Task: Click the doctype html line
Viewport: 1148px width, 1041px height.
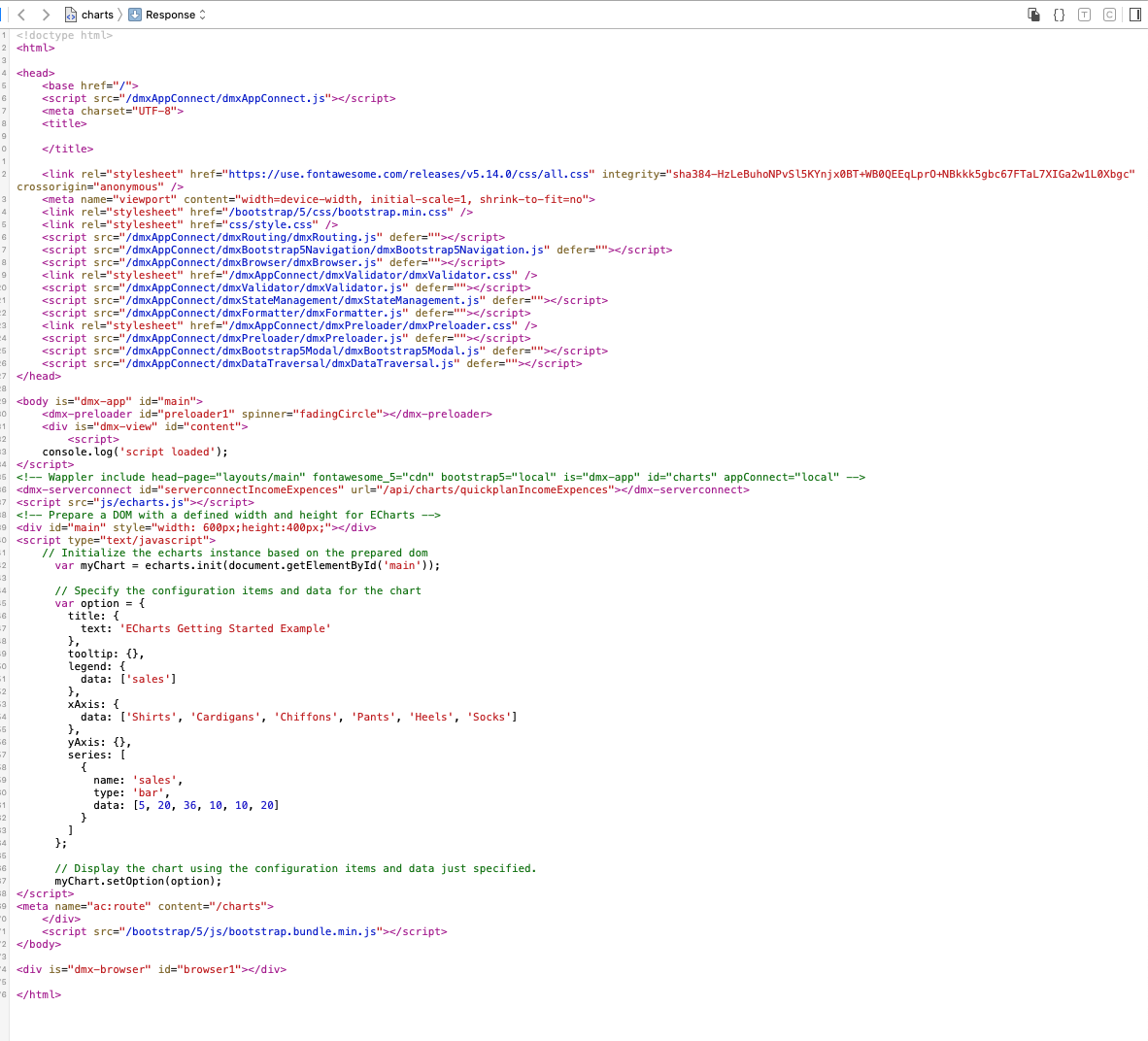Action: 64,35
